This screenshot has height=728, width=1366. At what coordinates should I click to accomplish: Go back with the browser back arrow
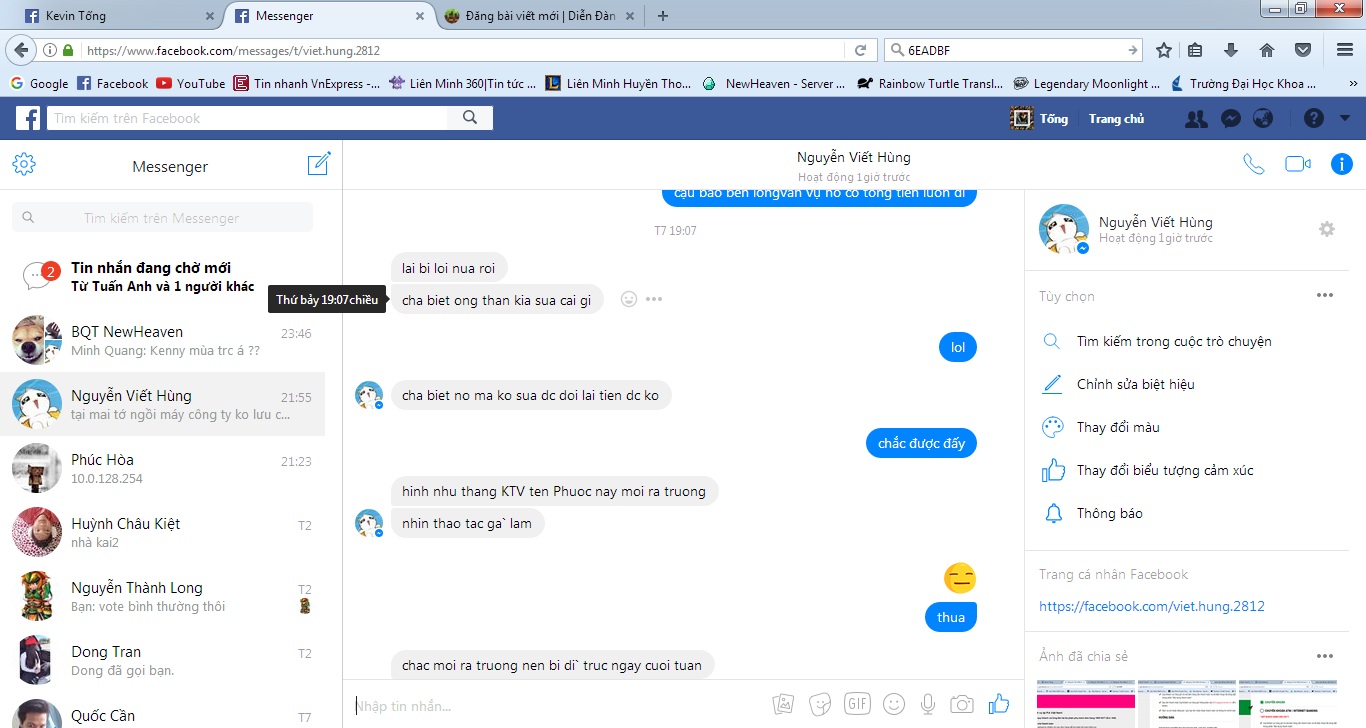tap(21, 50)
